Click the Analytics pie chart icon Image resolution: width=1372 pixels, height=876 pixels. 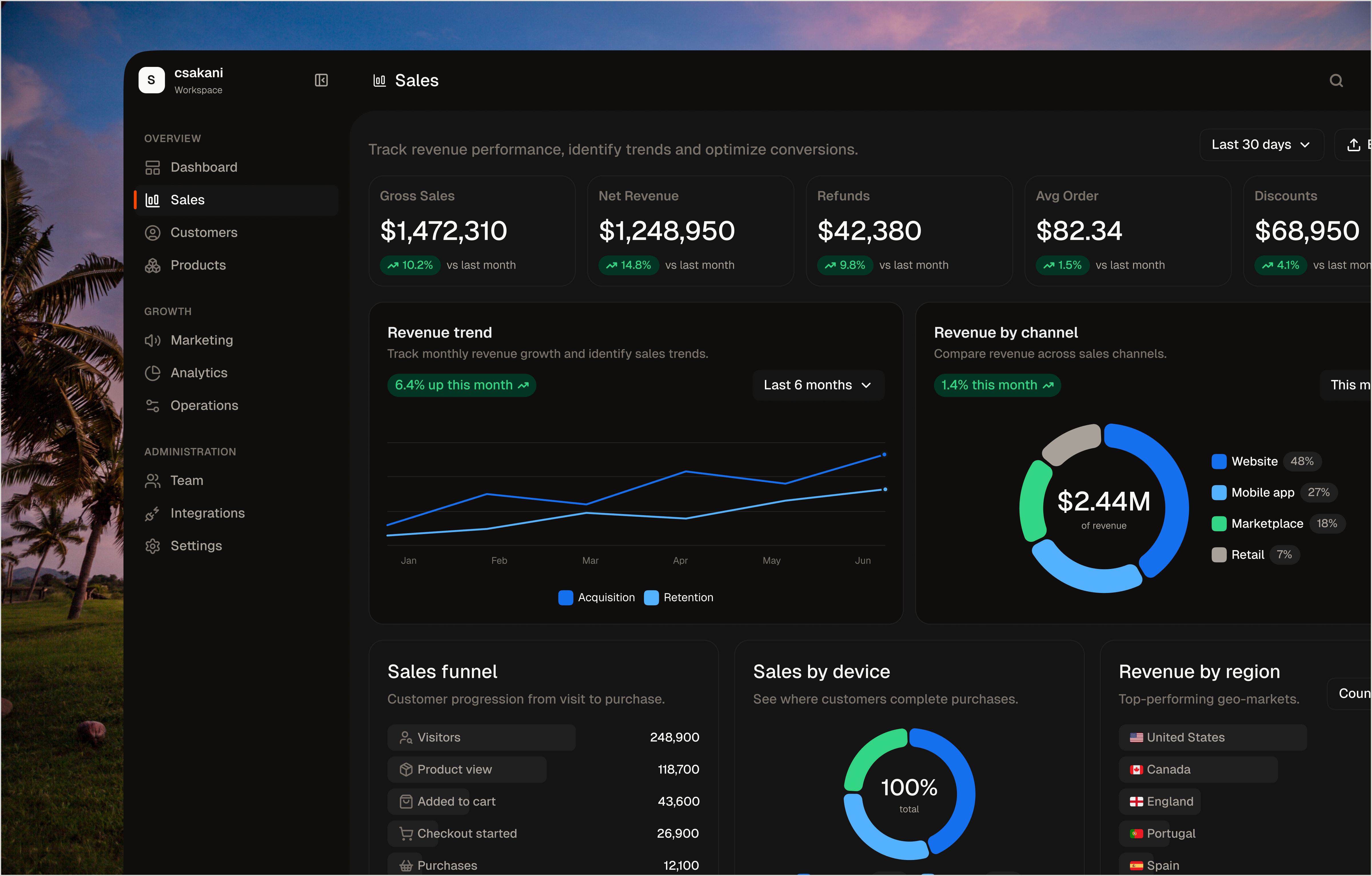coord(153,373)
